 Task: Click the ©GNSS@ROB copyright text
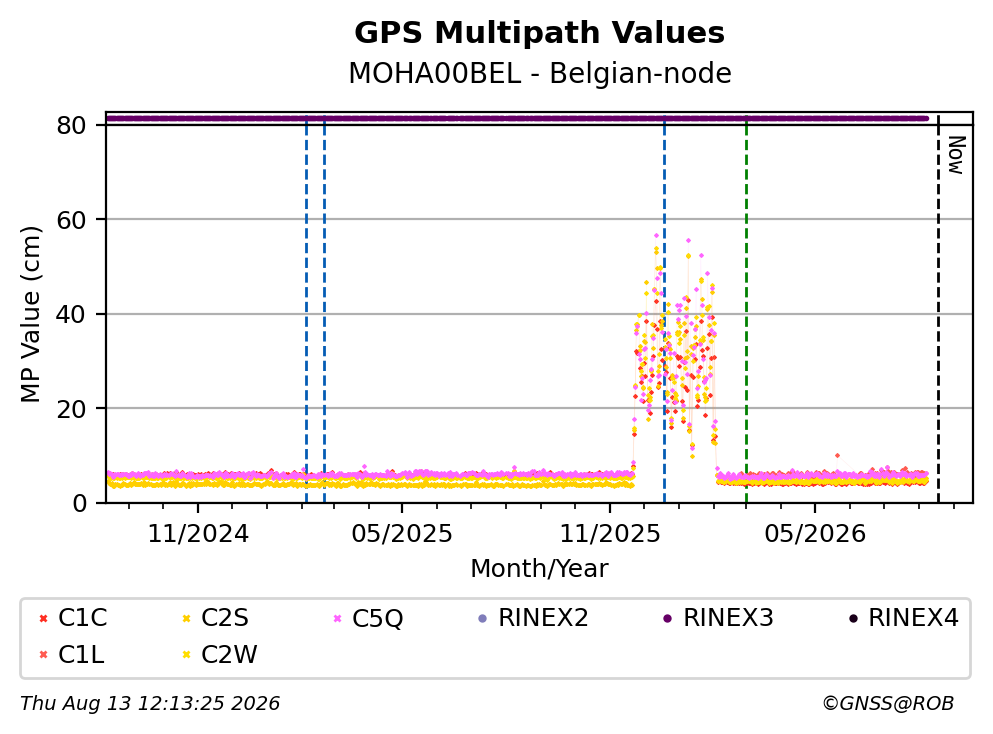[888, 703]
